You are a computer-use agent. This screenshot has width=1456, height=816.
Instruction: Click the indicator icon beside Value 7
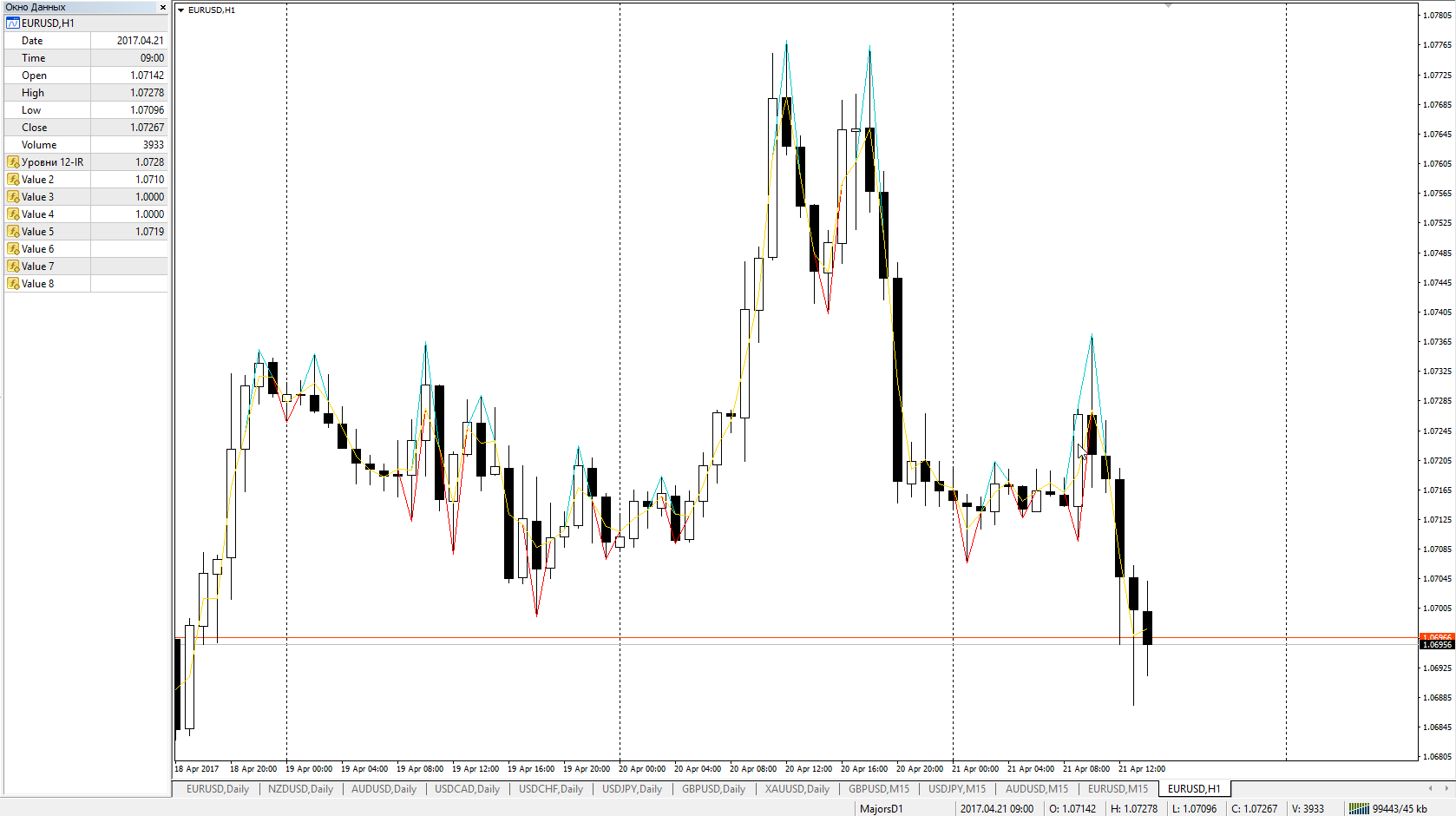coord(13,267)
